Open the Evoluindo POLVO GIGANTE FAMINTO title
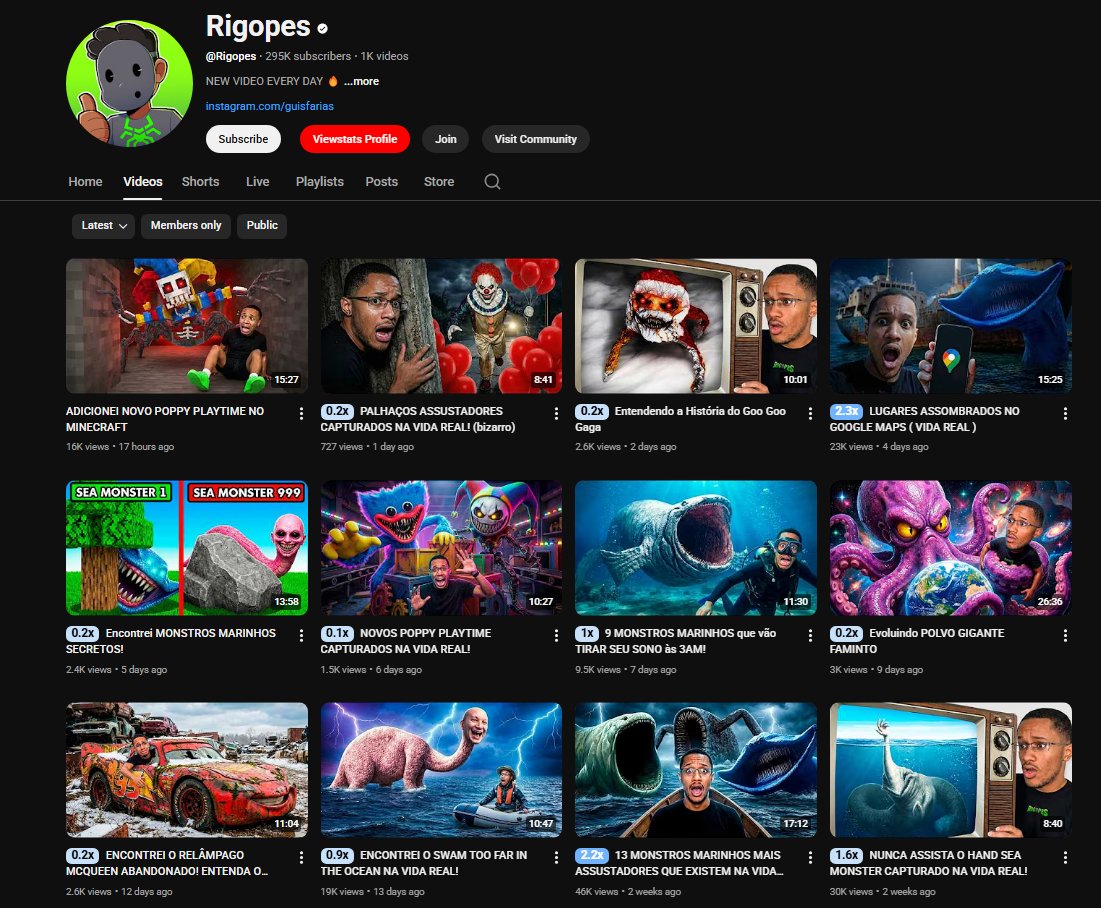The width and height of the screenshot is (1101, 908). [917, 640]
